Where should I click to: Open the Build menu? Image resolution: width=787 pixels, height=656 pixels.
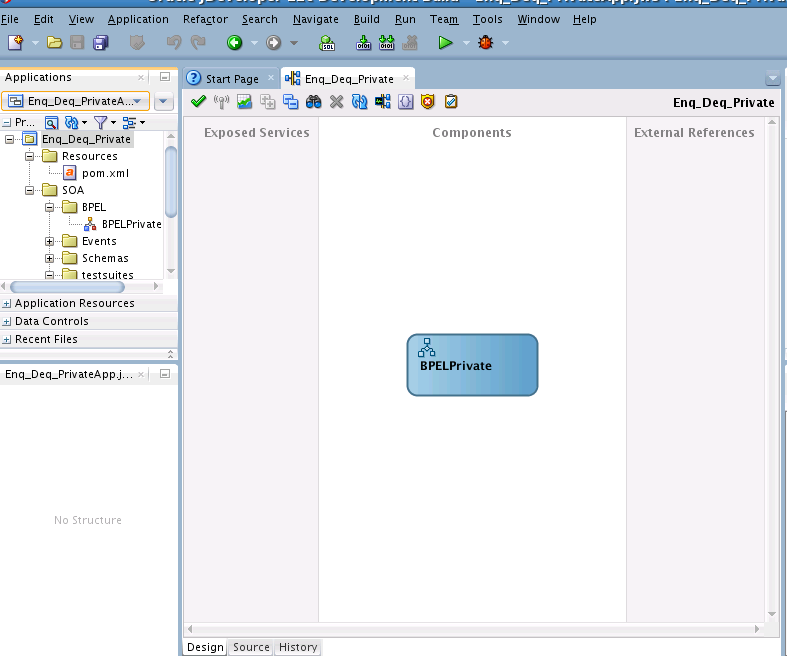tap(366, 19)
